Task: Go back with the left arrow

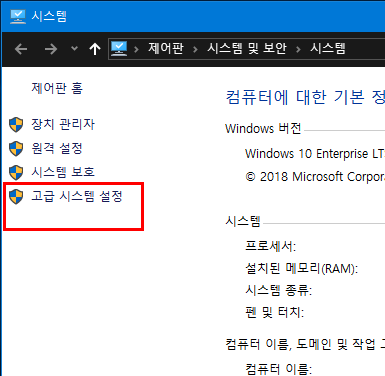Action: pos(21,49)
